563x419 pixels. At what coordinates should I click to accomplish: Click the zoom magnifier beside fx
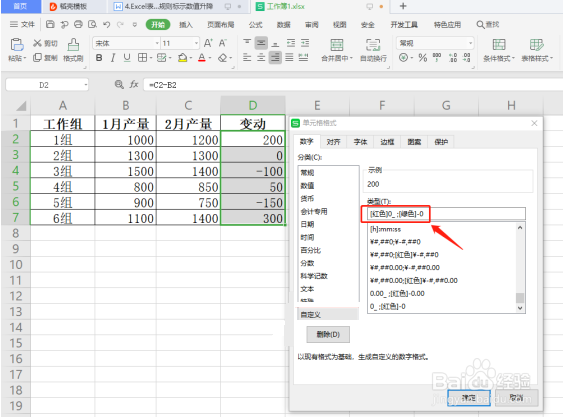119,84
